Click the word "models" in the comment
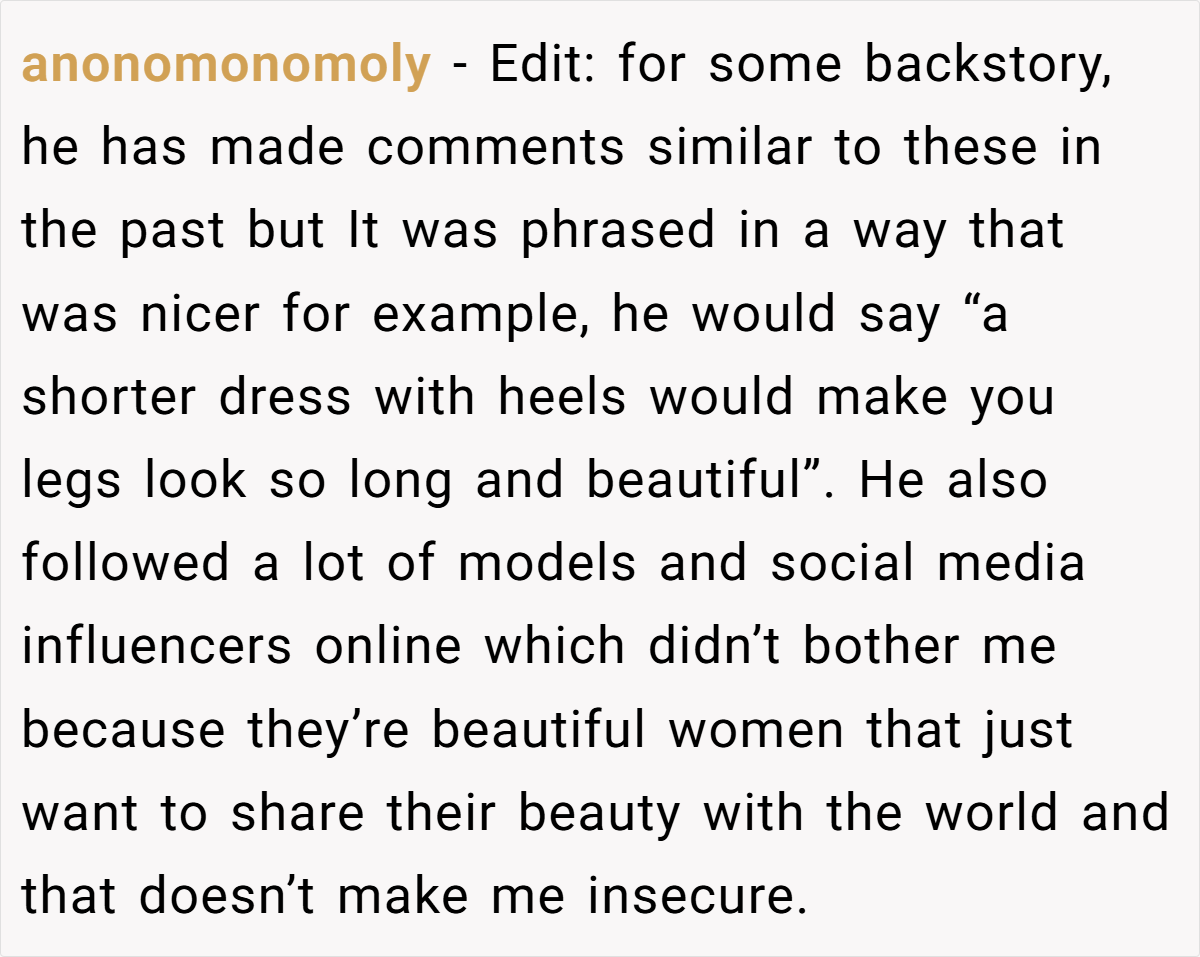This screenshot has width=1200, height=957. [547, 564]
